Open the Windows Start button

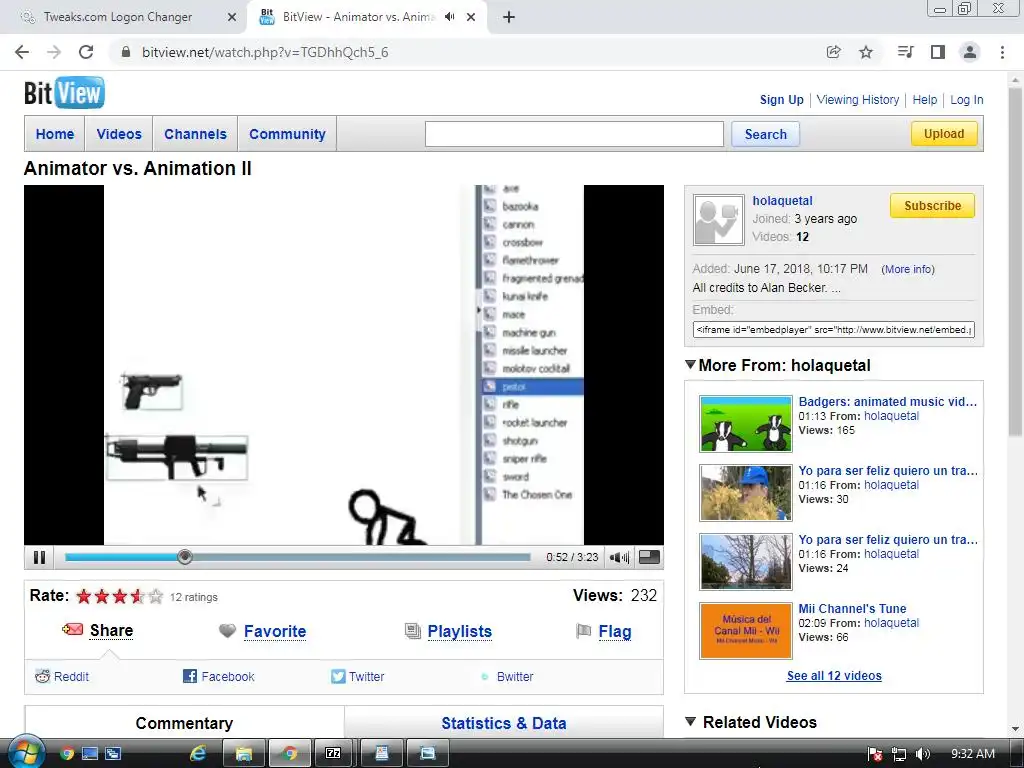[25, 752]
